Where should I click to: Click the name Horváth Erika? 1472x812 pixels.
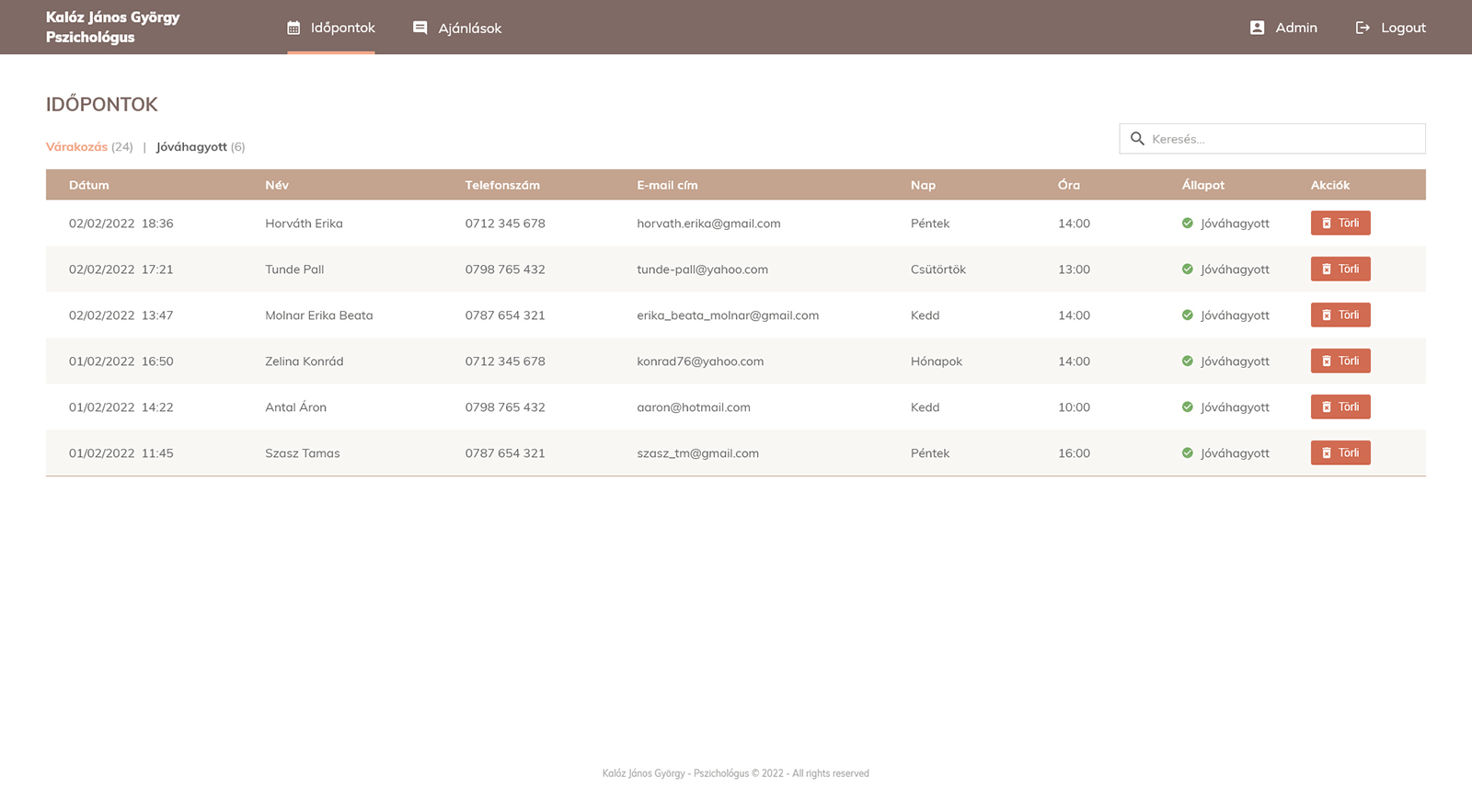click(304, 223)
